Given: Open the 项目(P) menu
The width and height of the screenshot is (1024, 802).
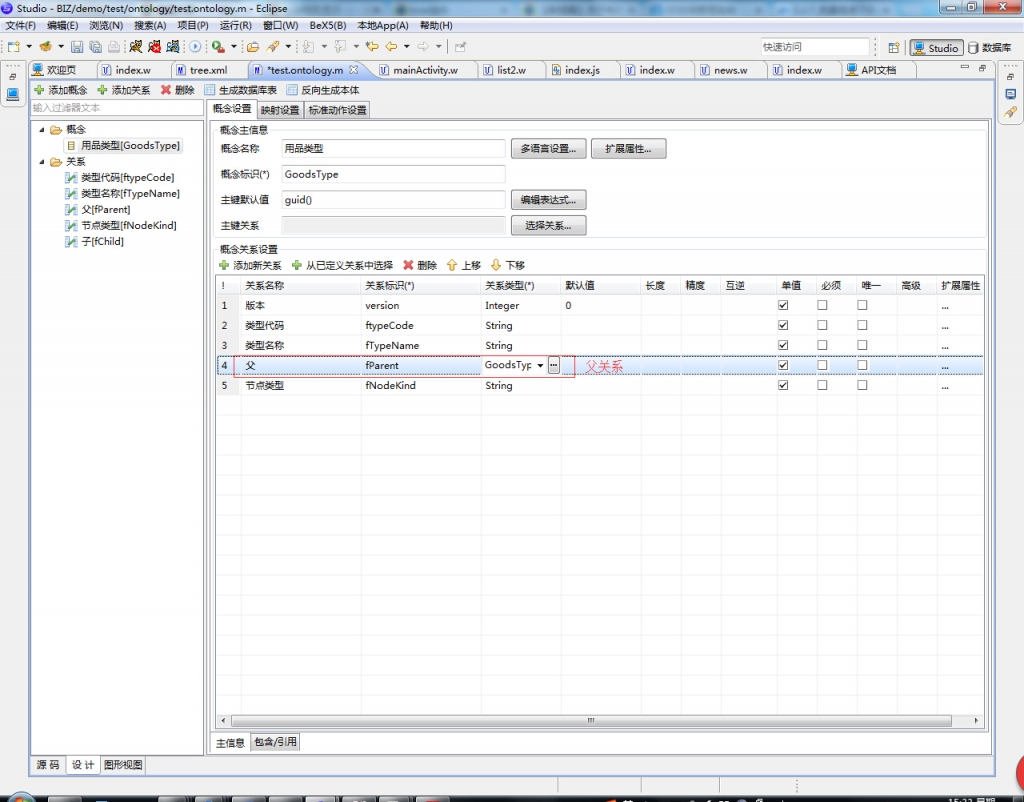Looking at the screenshot, I should (193, 25).
